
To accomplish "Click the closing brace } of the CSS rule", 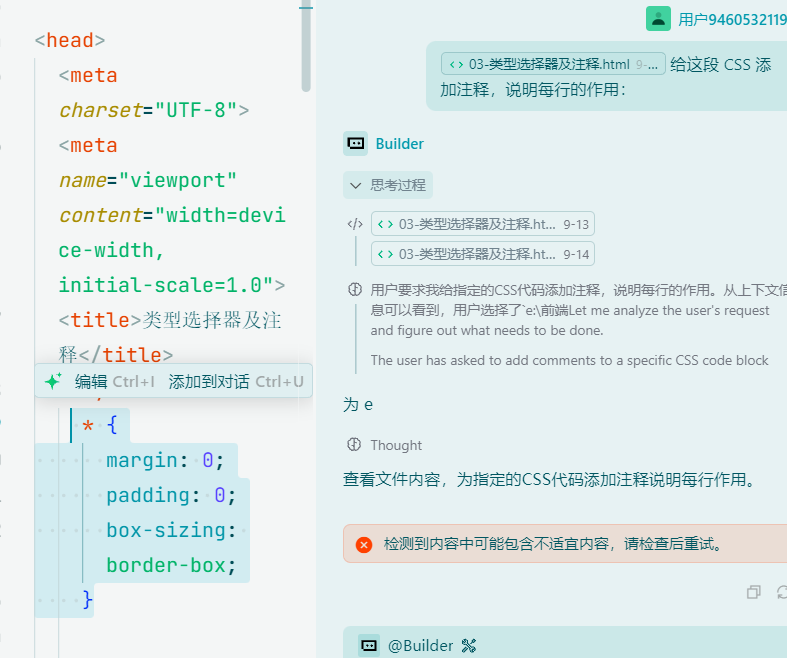I will pyautogui.click(x=88, y=600).
